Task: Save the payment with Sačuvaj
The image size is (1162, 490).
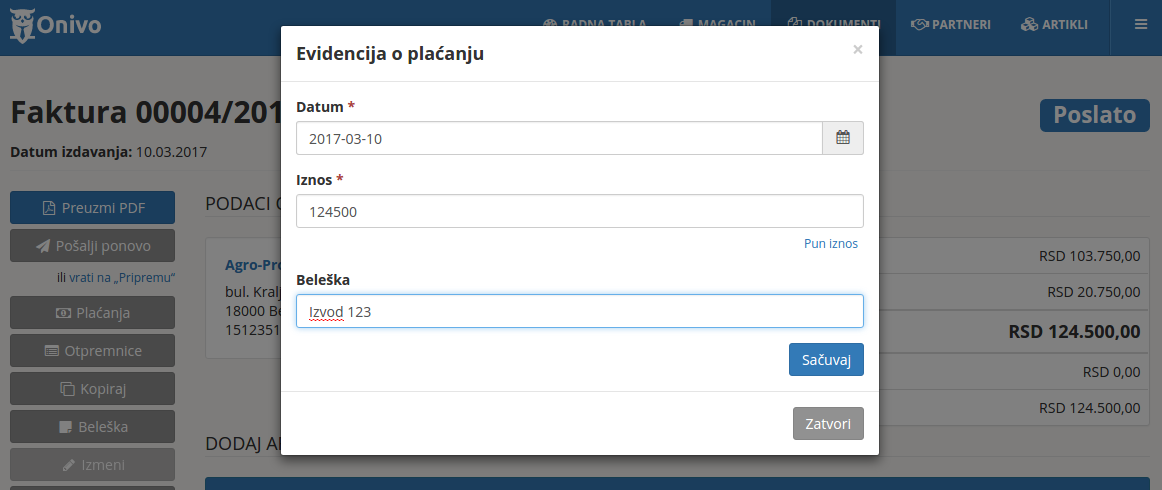Action: (x=825, y=360)
